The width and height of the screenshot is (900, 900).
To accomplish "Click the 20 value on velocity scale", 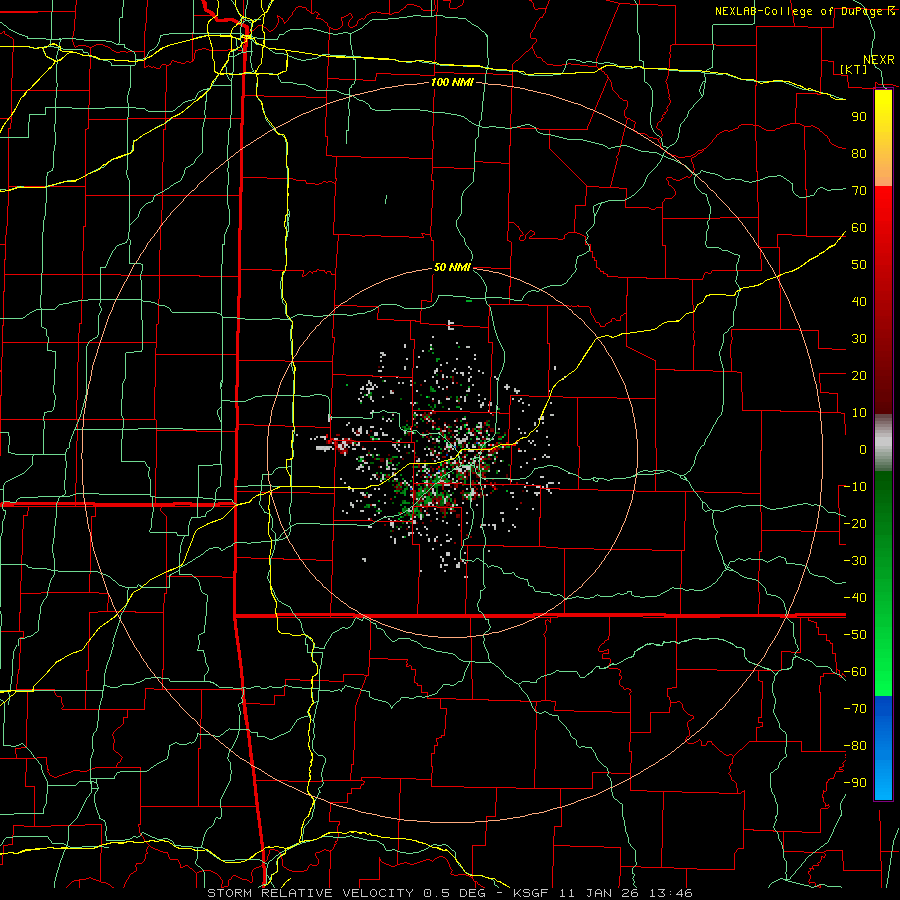I will (859, 375).
